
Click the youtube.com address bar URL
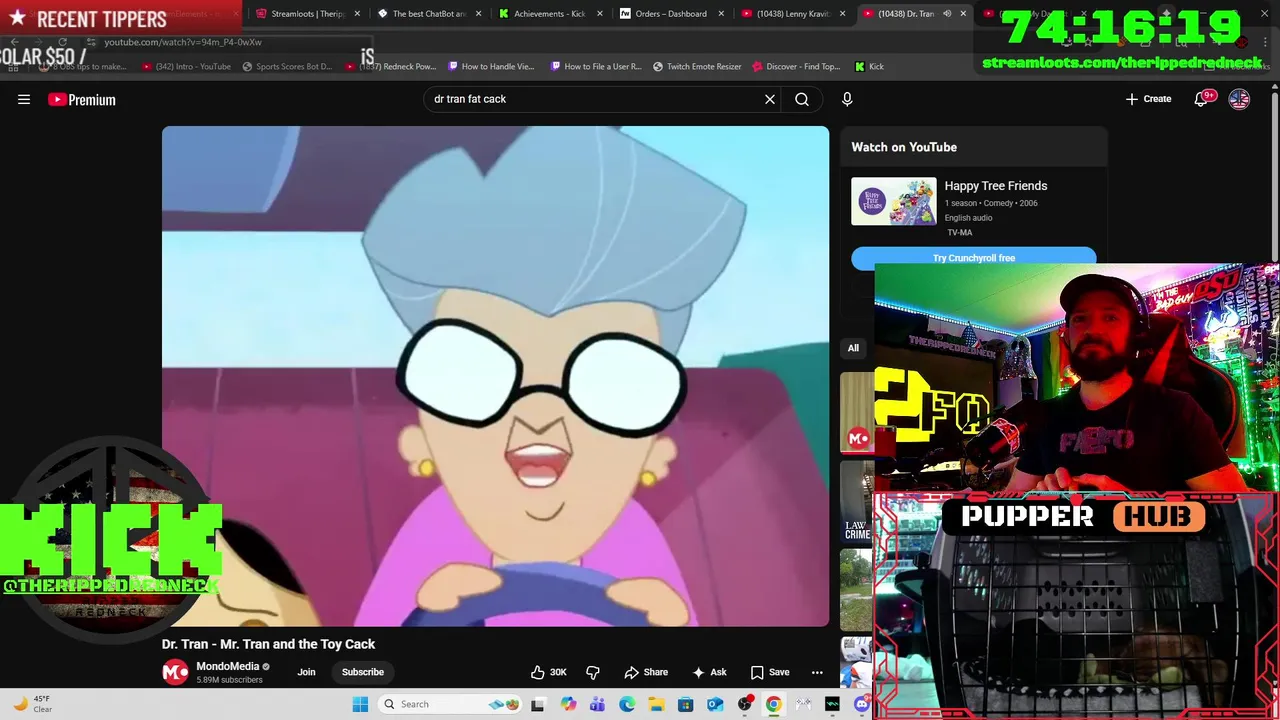(x=183, y=42)
